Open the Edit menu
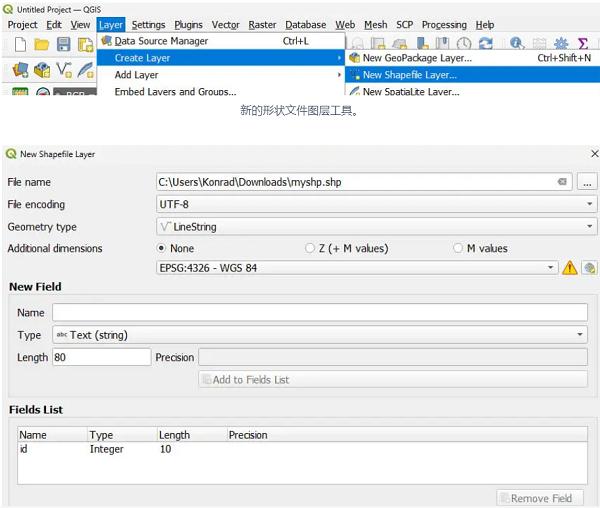This screenshot has width=600, height=508. coord(54,25)
